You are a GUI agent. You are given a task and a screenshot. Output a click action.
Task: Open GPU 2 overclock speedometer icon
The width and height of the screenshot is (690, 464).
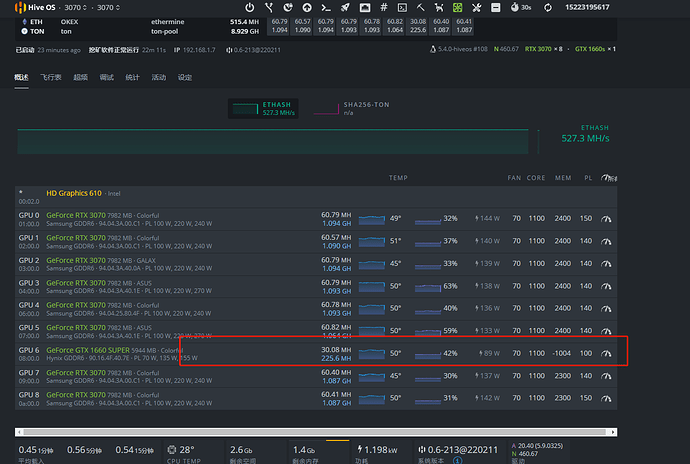point(606,264)
